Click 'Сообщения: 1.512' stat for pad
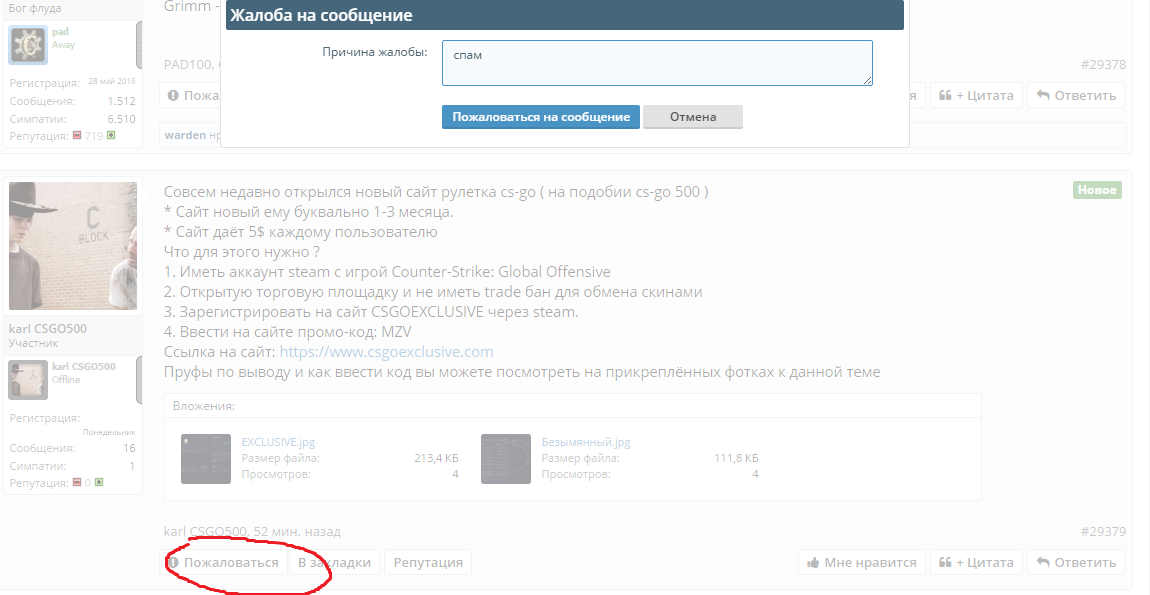Viewport: 1150px width, 595px height. pos(73,101)
